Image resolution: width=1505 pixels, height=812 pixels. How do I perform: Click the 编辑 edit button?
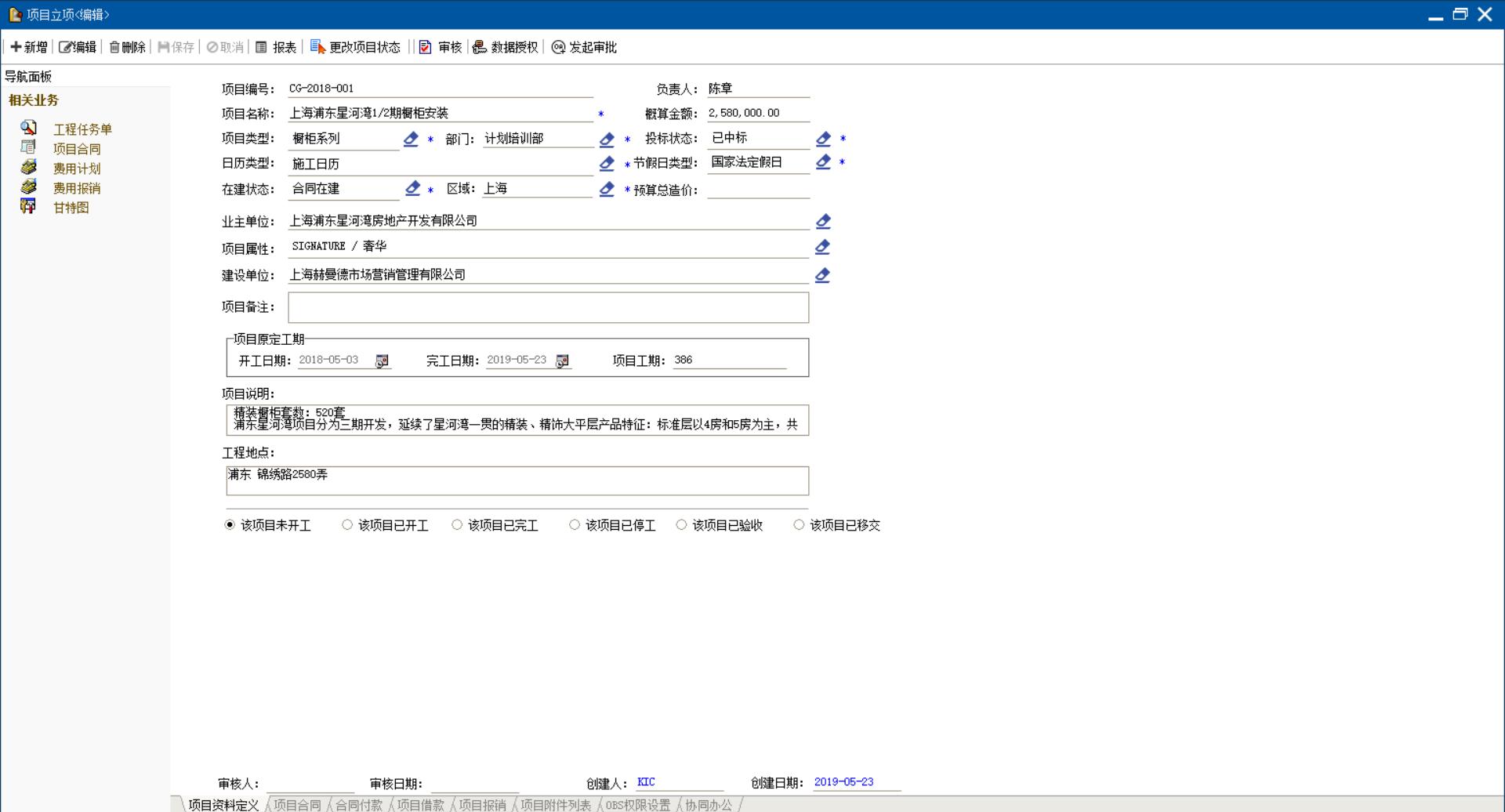[78, 47]
